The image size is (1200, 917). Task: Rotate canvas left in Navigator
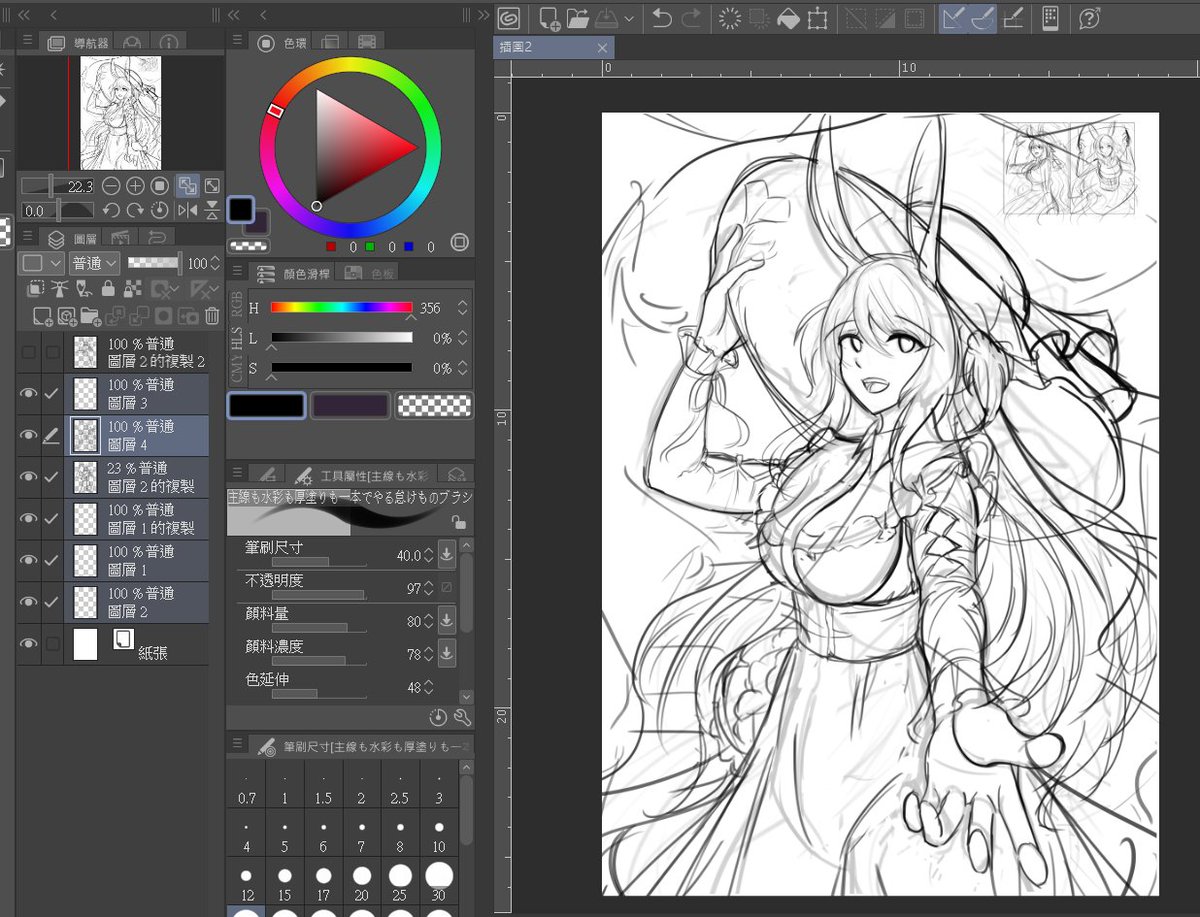(x=111, y=210)
